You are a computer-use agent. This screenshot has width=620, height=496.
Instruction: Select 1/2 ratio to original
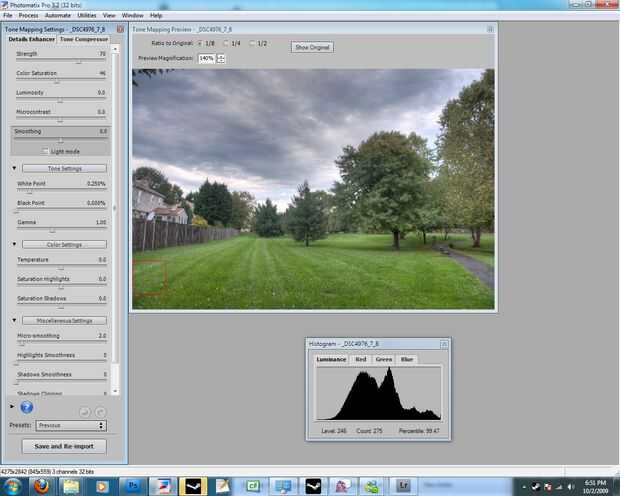(252, 43)
